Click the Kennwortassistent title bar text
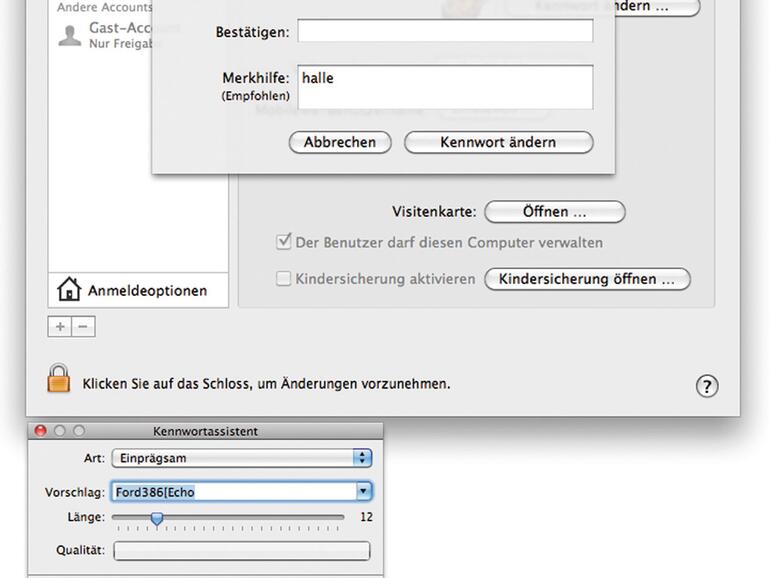The image size is (770, 578). 205,431
